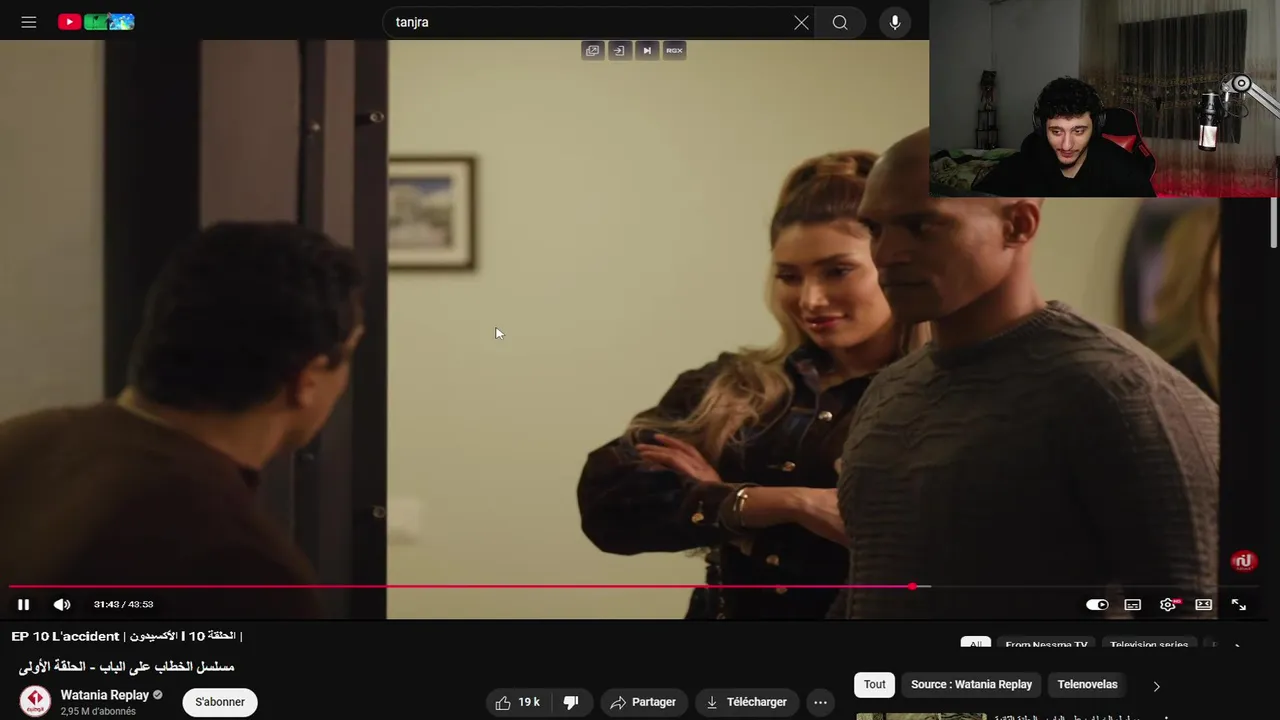Click the pop-out overlay icon above the video
The image size is (1280, 720).
[x=593, y=50]
